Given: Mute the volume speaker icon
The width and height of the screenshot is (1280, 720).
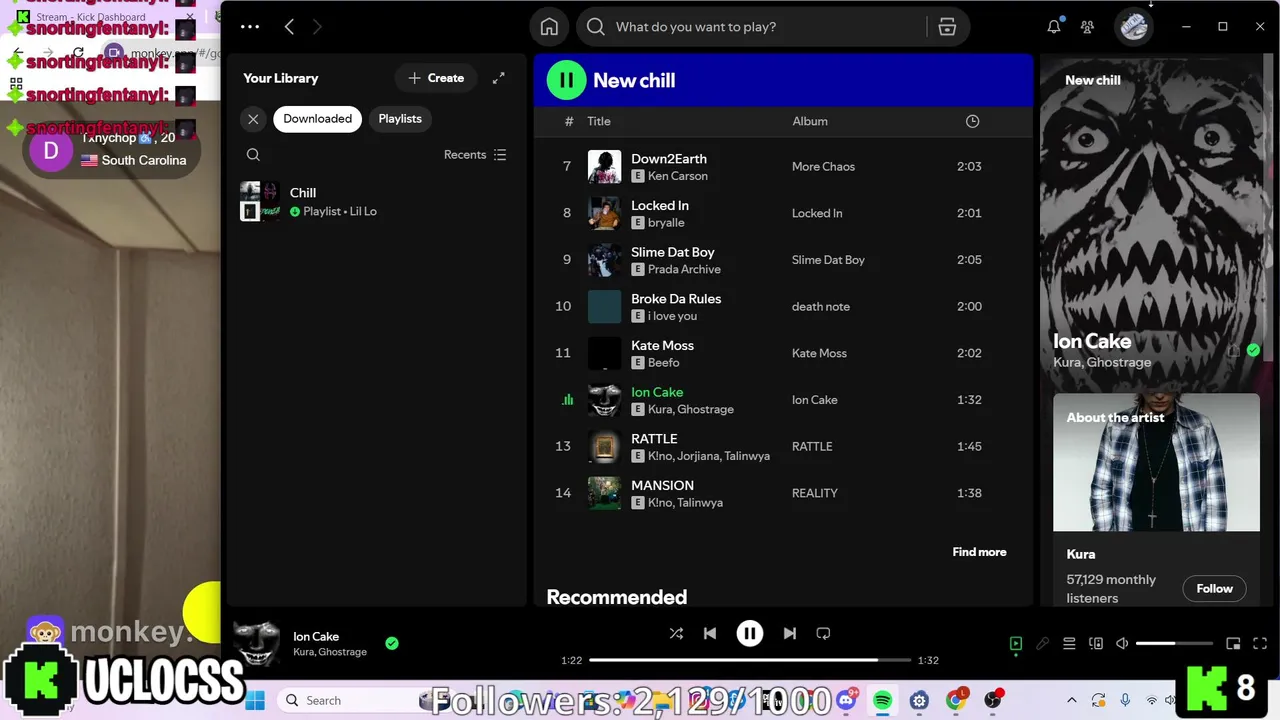Looking at the screenshot, I should 1122,644.
